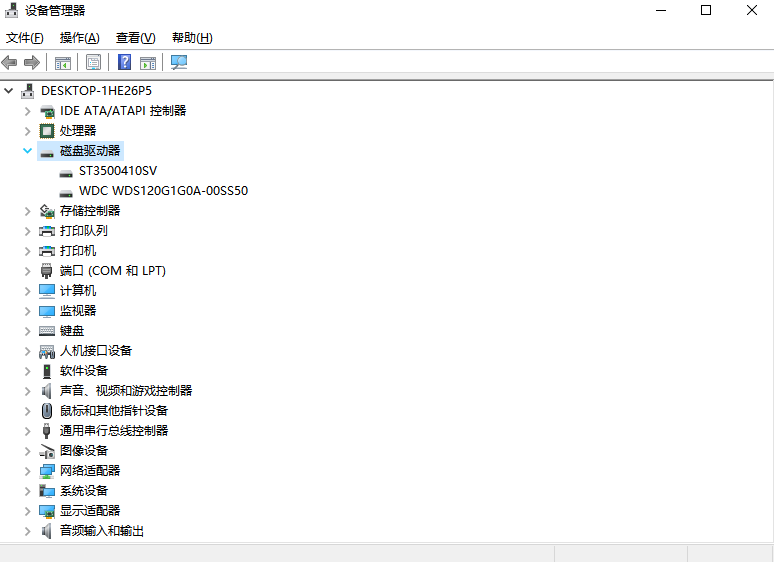
Task: Click the Back arrow toolbar icon
Action: tap(10, 63)
